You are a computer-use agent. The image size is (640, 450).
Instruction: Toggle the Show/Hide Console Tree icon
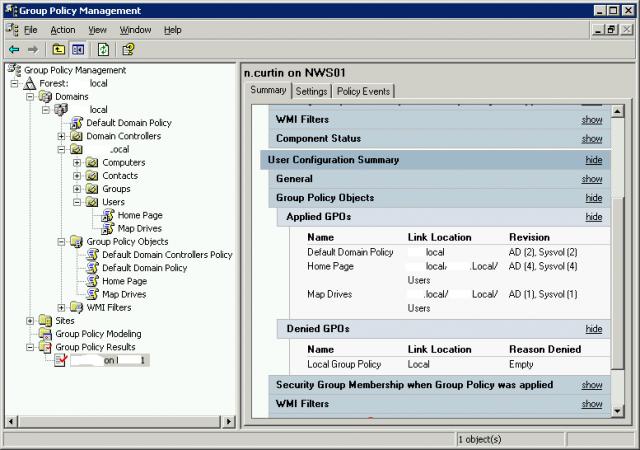(78, 49)
